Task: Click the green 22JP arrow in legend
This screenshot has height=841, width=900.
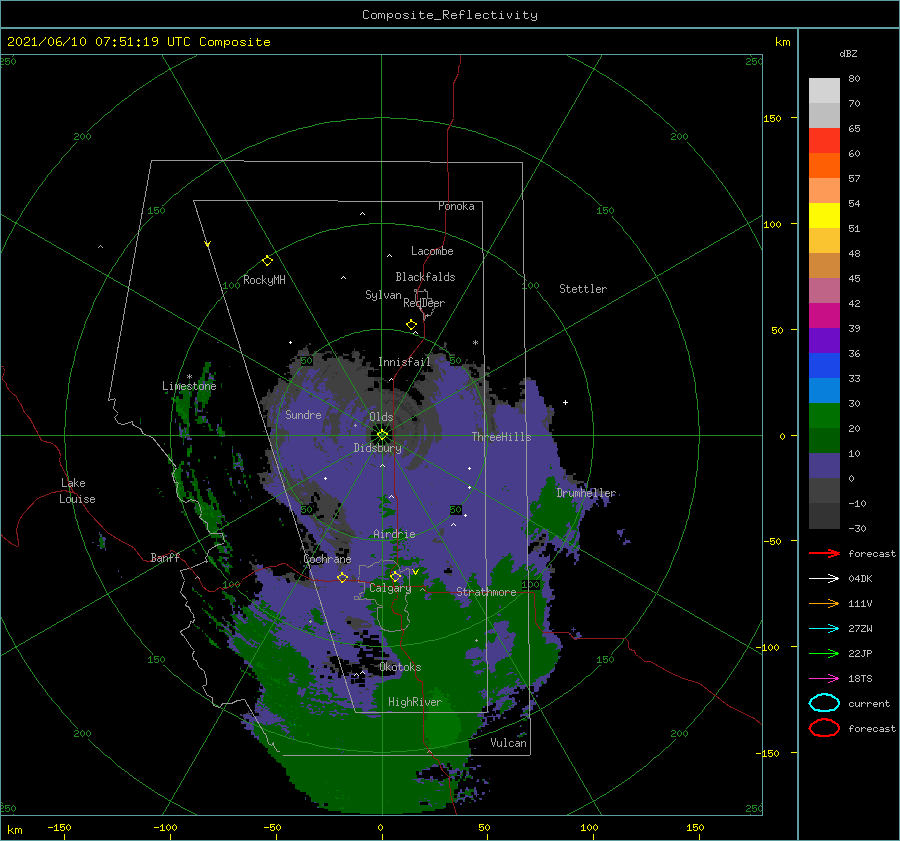Action: (824, 653)
